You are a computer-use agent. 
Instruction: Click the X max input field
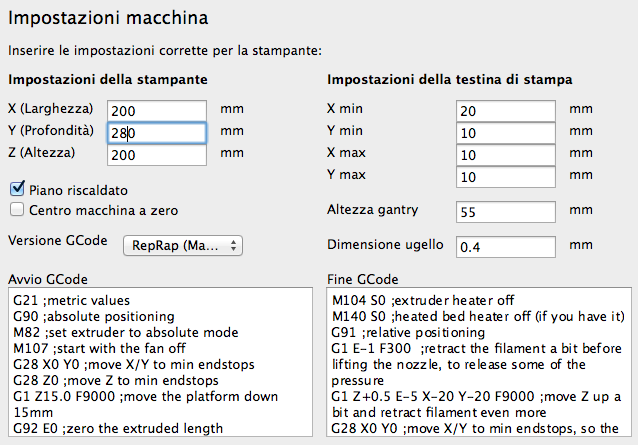(506, 155)
